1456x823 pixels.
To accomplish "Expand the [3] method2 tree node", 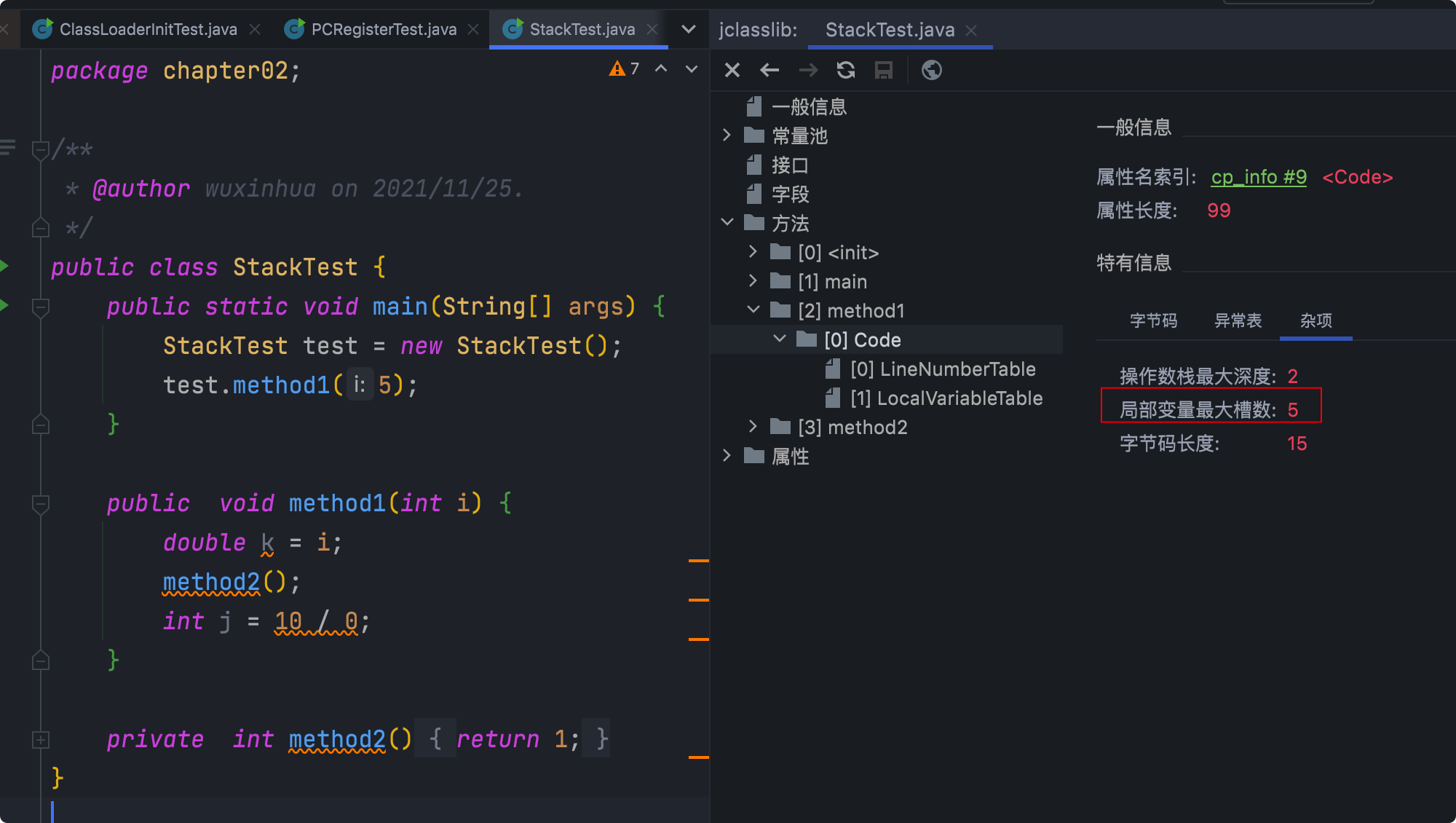I will [753, 427].
